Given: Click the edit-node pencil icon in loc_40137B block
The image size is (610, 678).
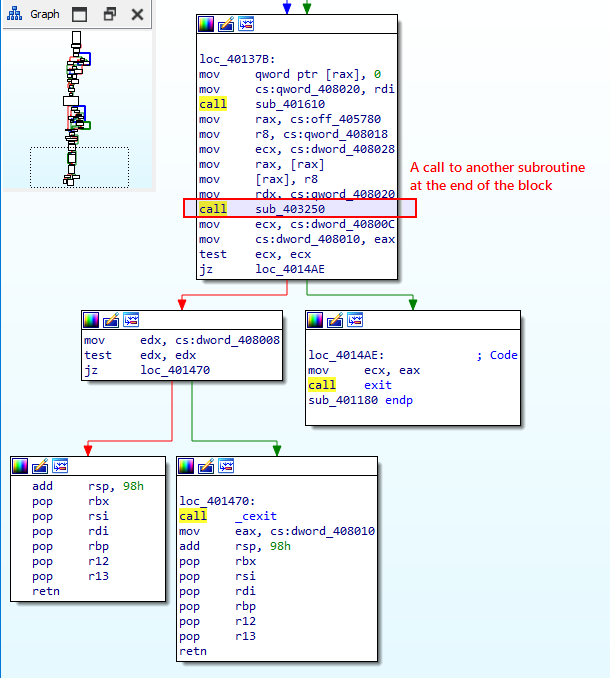Looking at the screenshot, I should 226,24.
